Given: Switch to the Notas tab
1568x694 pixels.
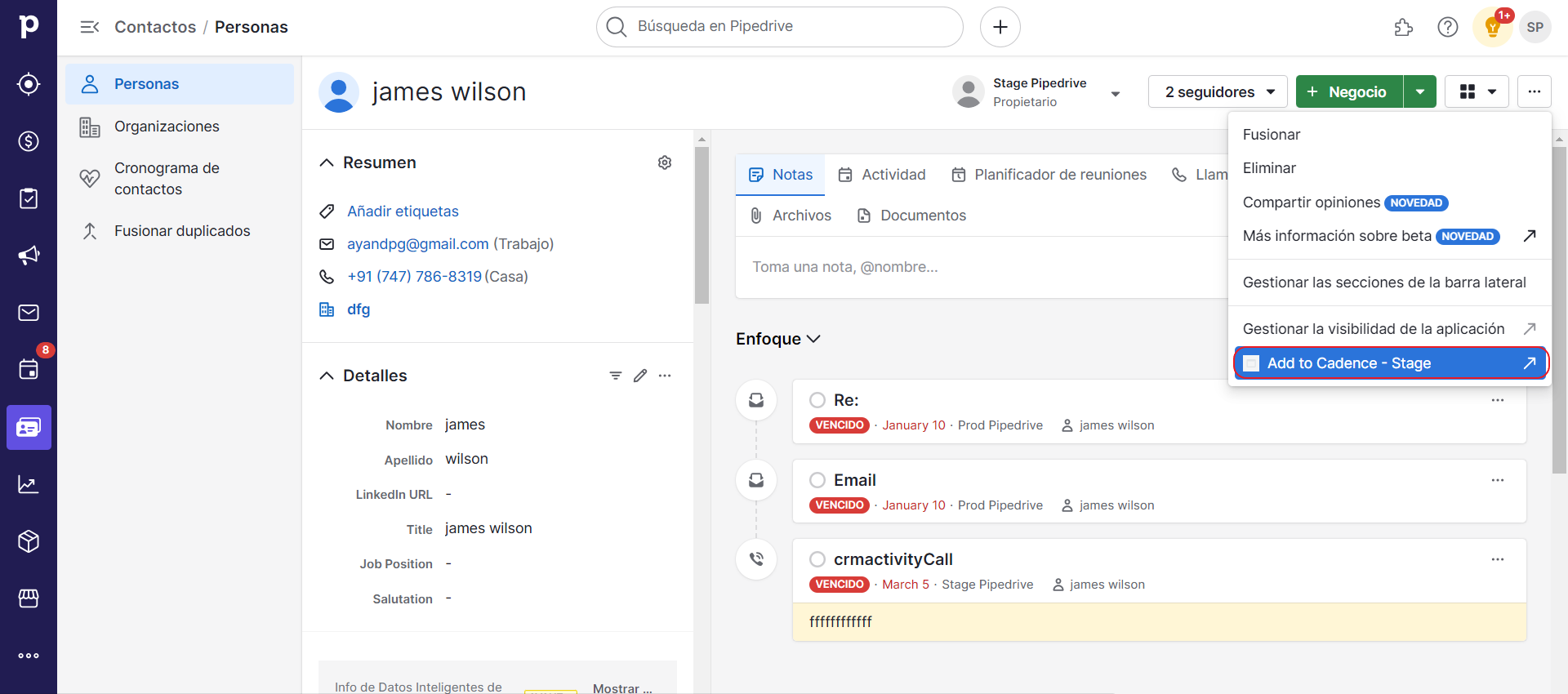Looking at the screenshot, I should click(x=780, y=175).
